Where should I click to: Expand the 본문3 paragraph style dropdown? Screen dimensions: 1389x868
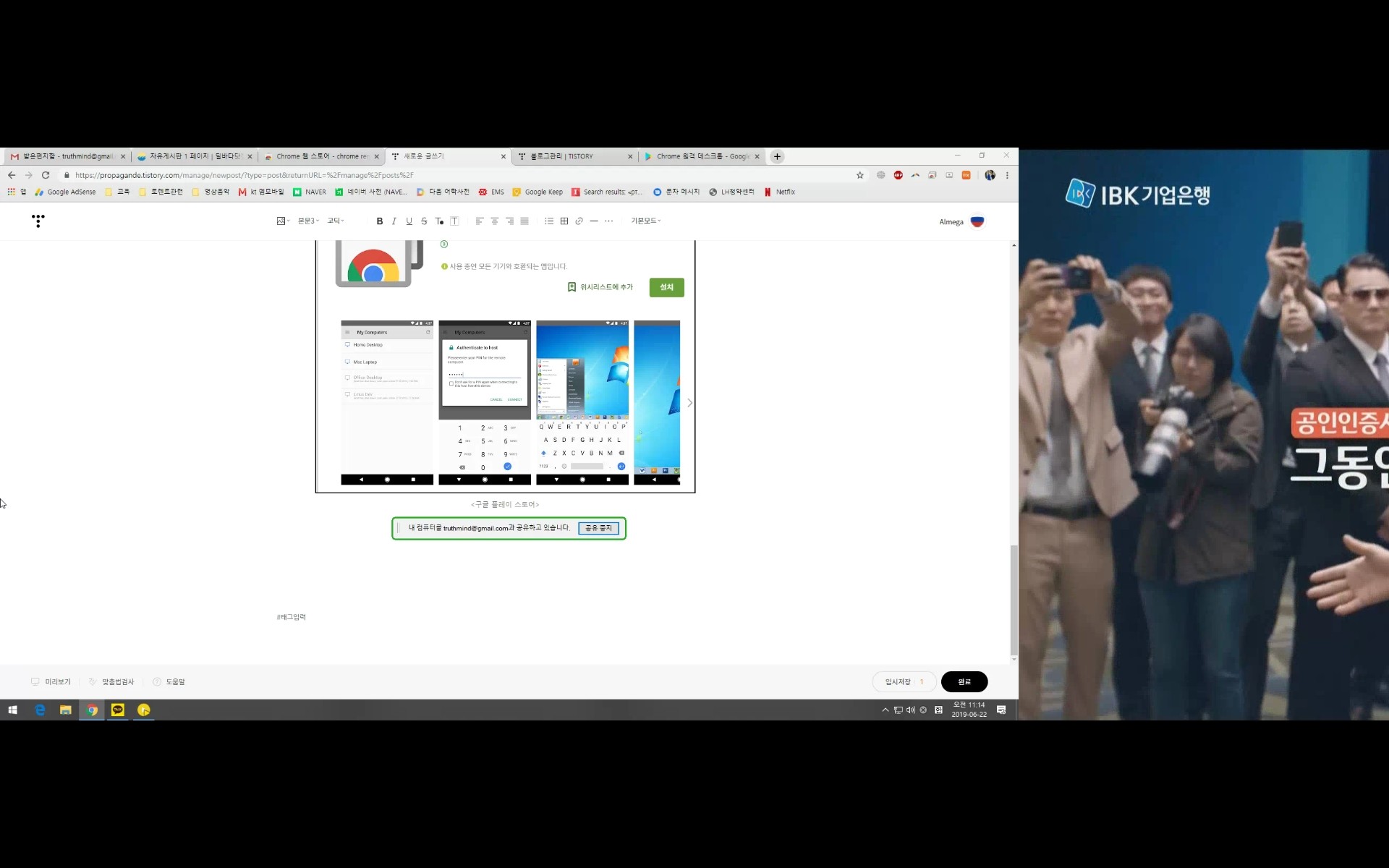tap(308, 221)
